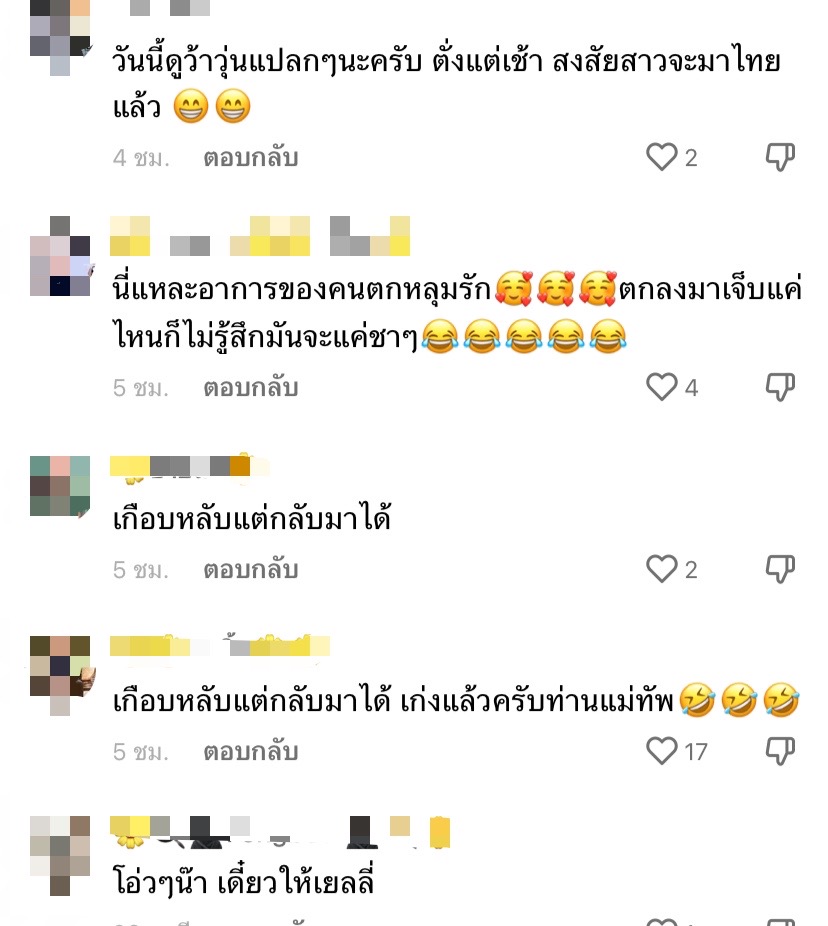Dislike the ท่านแม่ทัพ comment
828x926 pixels.
coord(780,751)
